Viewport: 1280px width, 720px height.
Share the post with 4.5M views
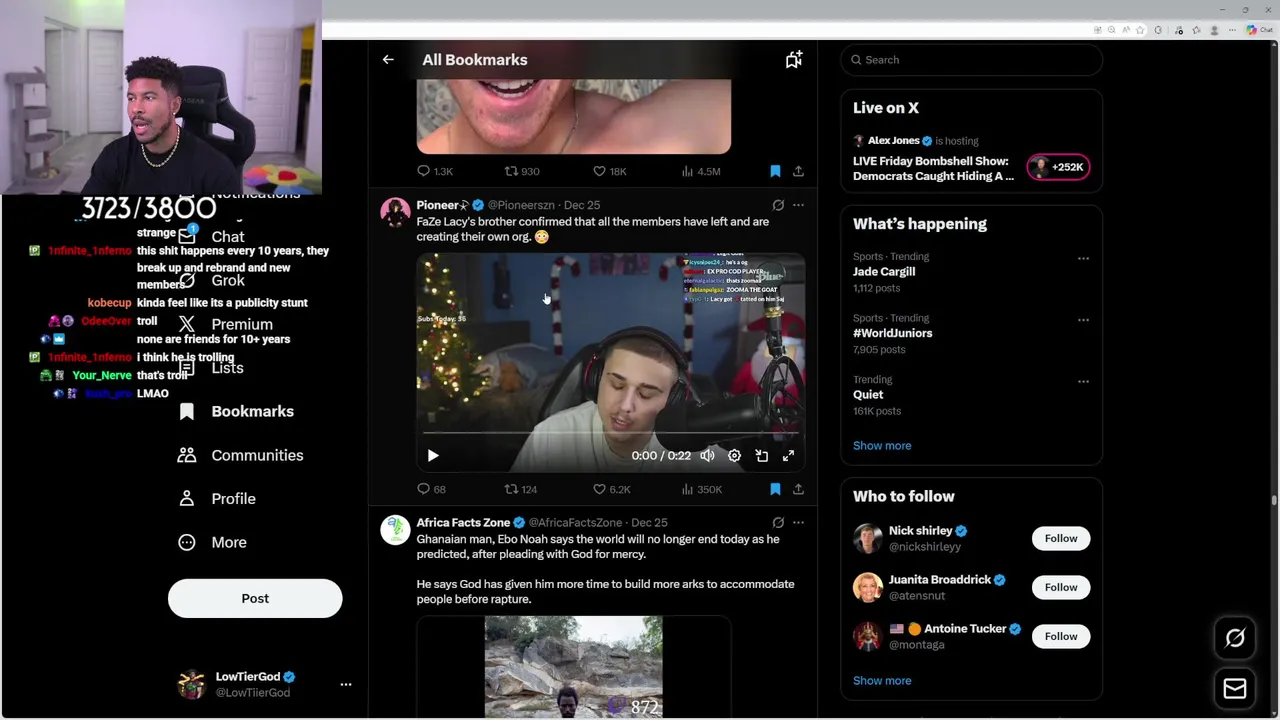(x=798, y=171)
